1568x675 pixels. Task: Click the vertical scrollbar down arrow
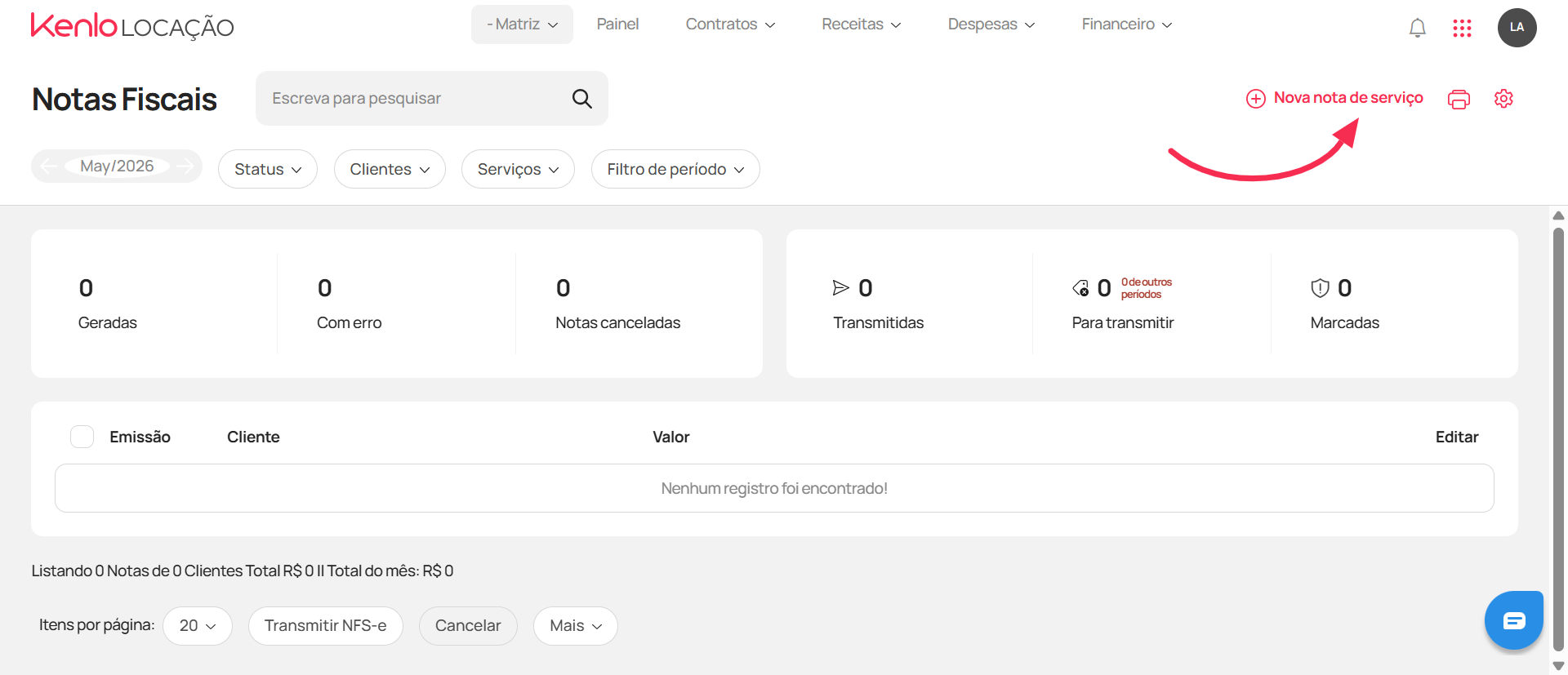1558,666
